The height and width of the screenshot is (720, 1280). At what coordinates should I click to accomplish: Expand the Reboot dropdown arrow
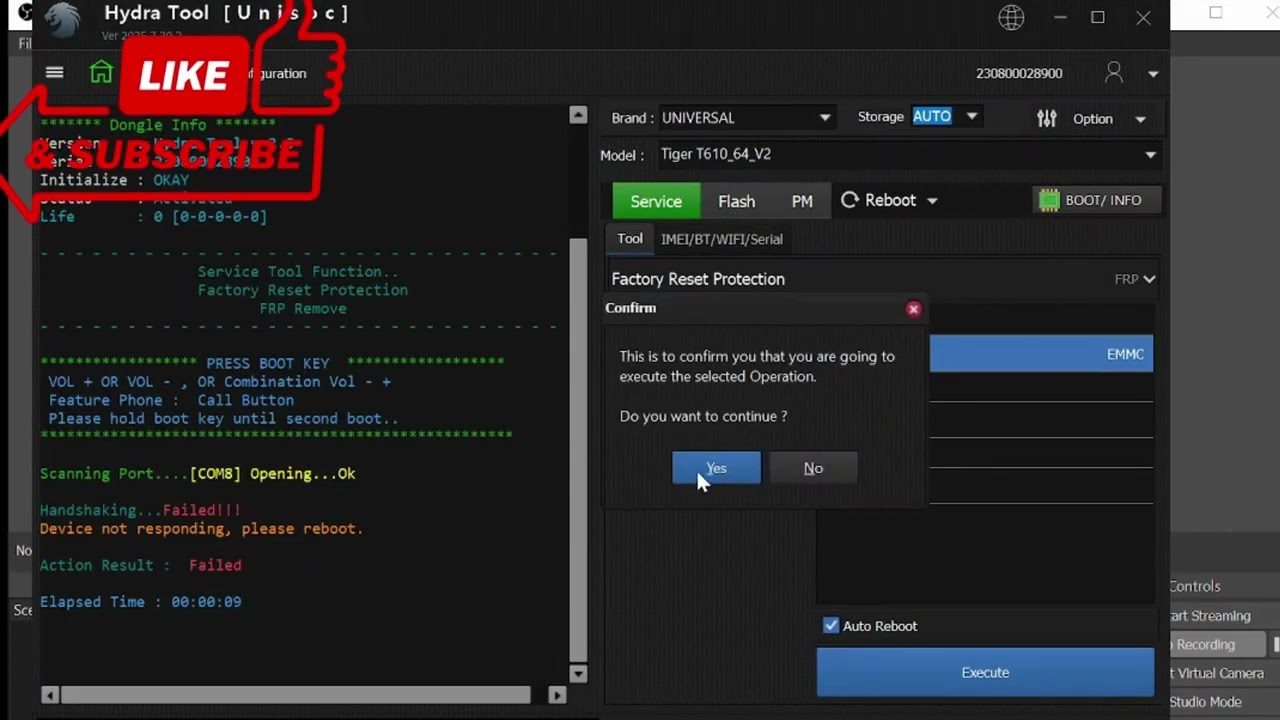point(932,201)
